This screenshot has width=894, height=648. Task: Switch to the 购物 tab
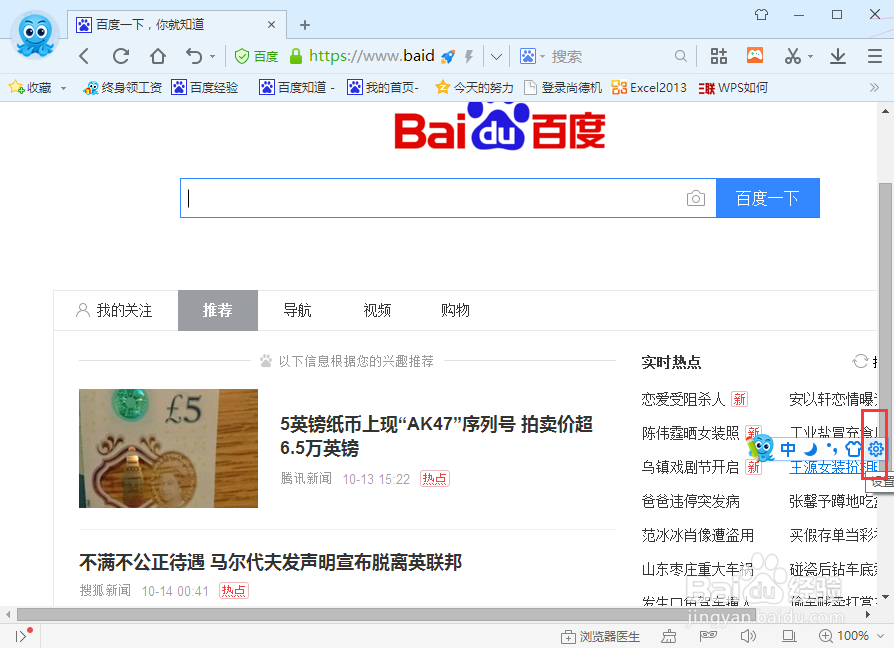click(455, 311)
